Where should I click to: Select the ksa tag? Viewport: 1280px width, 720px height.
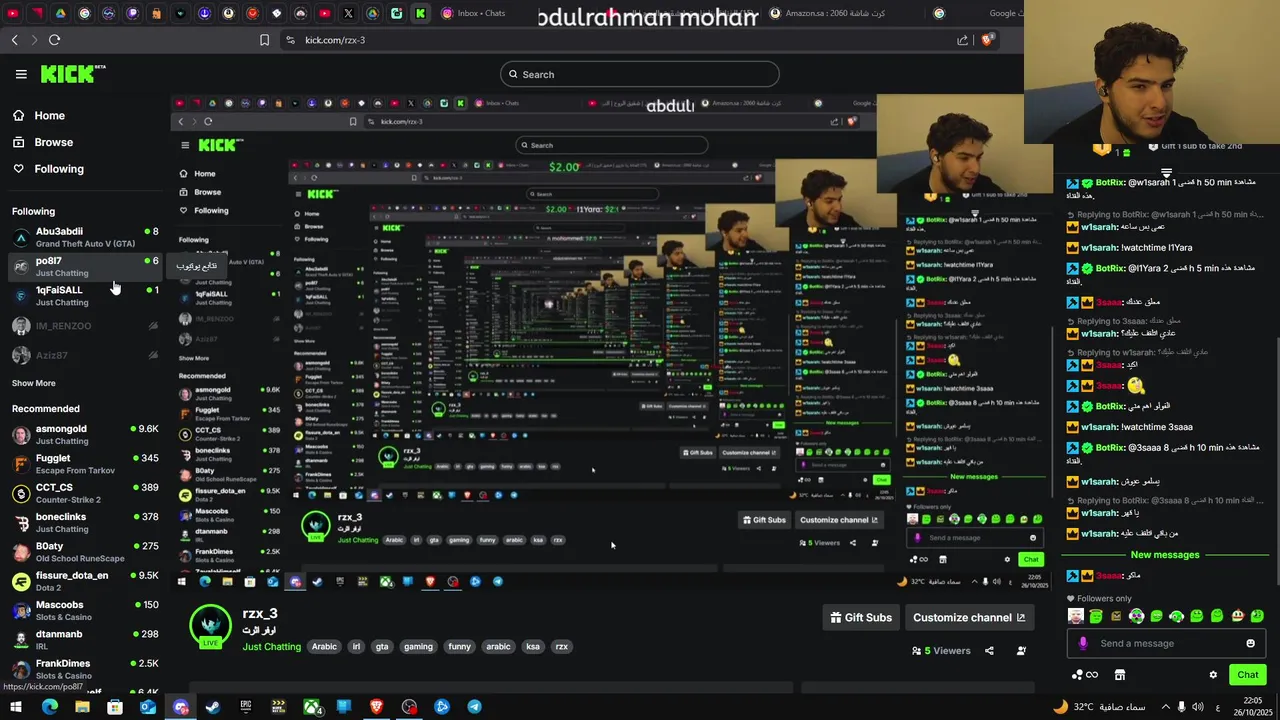pos(533,646)
